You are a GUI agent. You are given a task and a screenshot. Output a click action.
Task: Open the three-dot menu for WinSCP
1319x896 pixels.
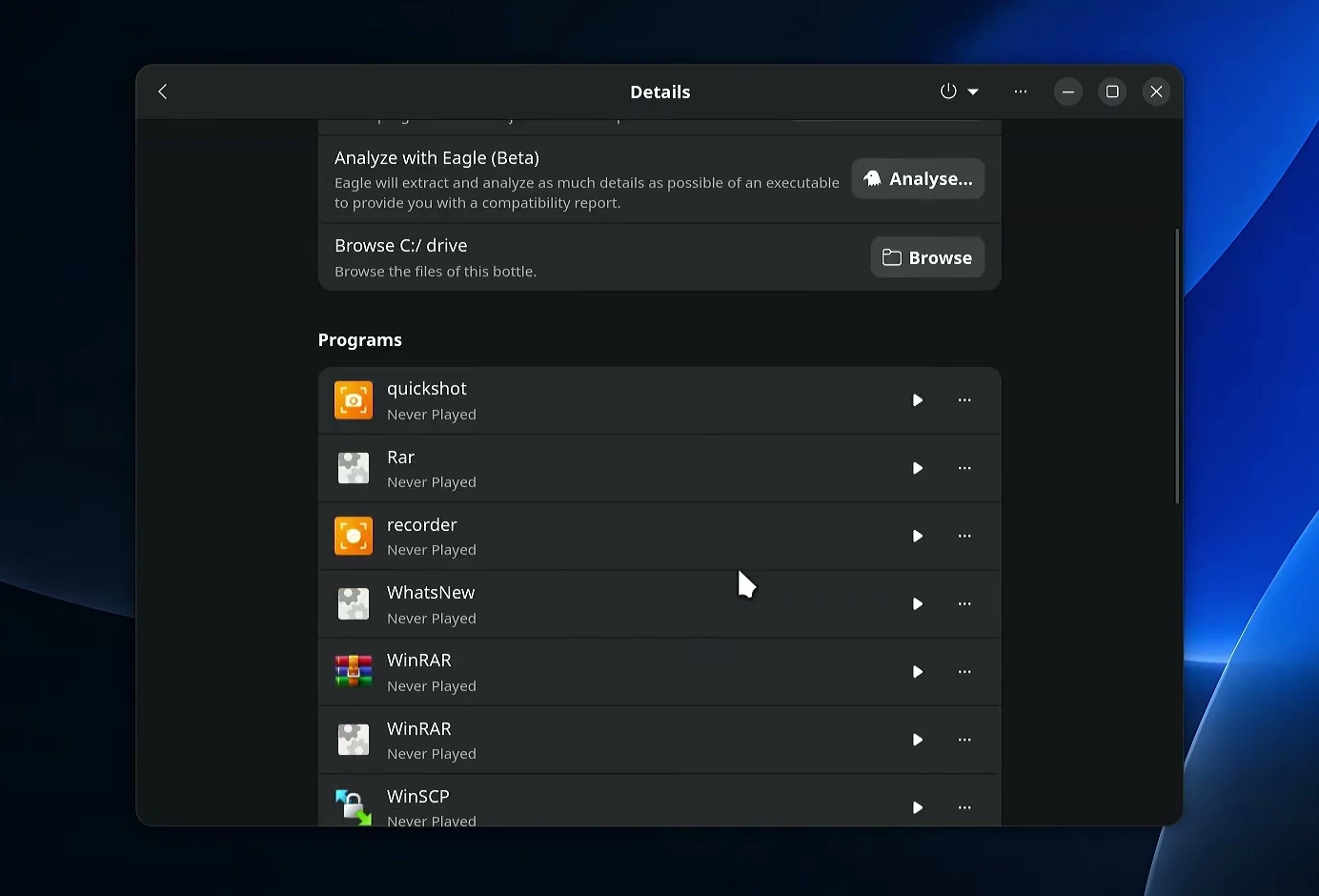(x=964, y=807)
